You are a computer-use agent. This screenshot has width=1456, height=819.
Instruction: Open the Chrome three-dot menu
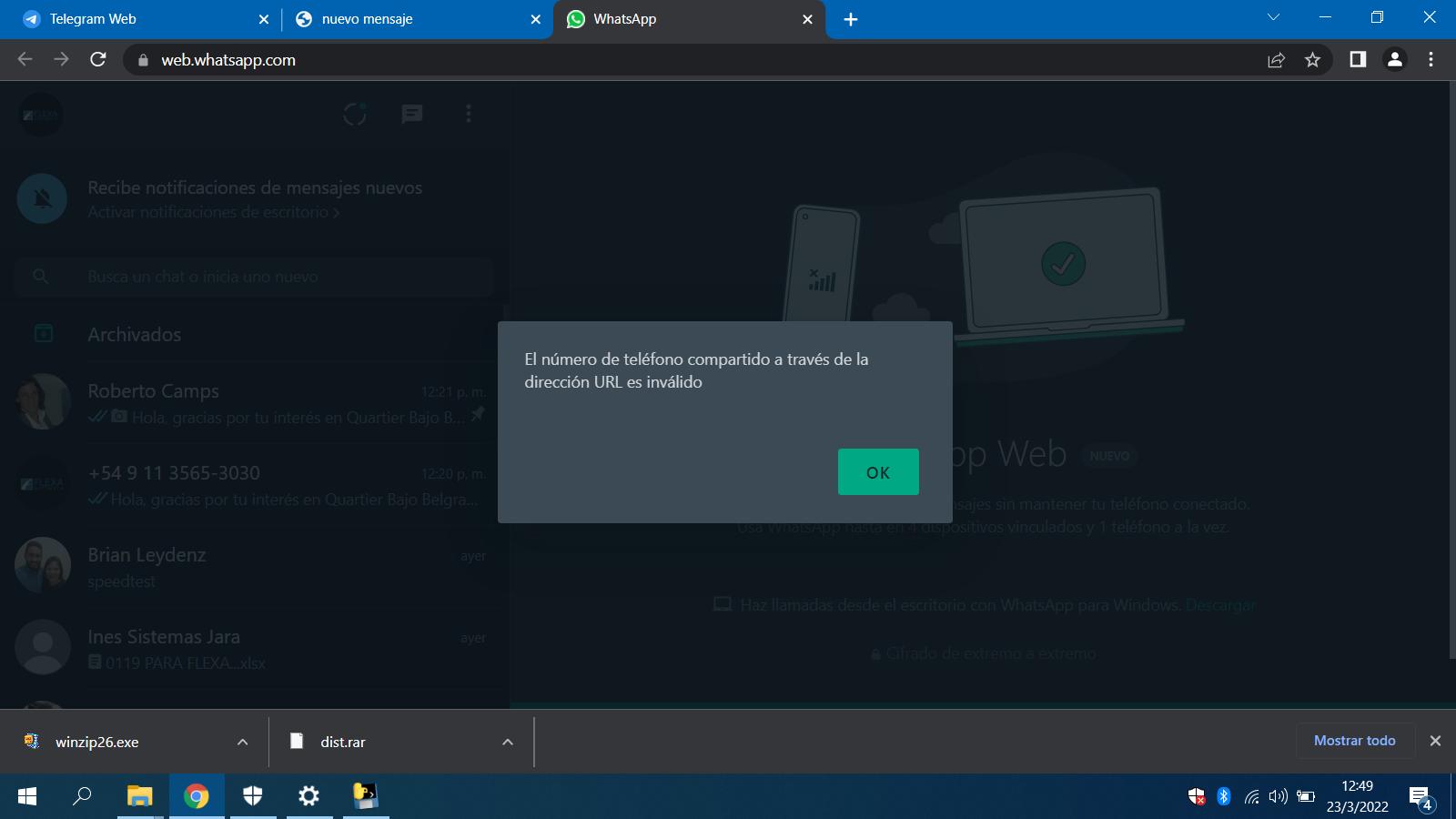coord(1431,59)
